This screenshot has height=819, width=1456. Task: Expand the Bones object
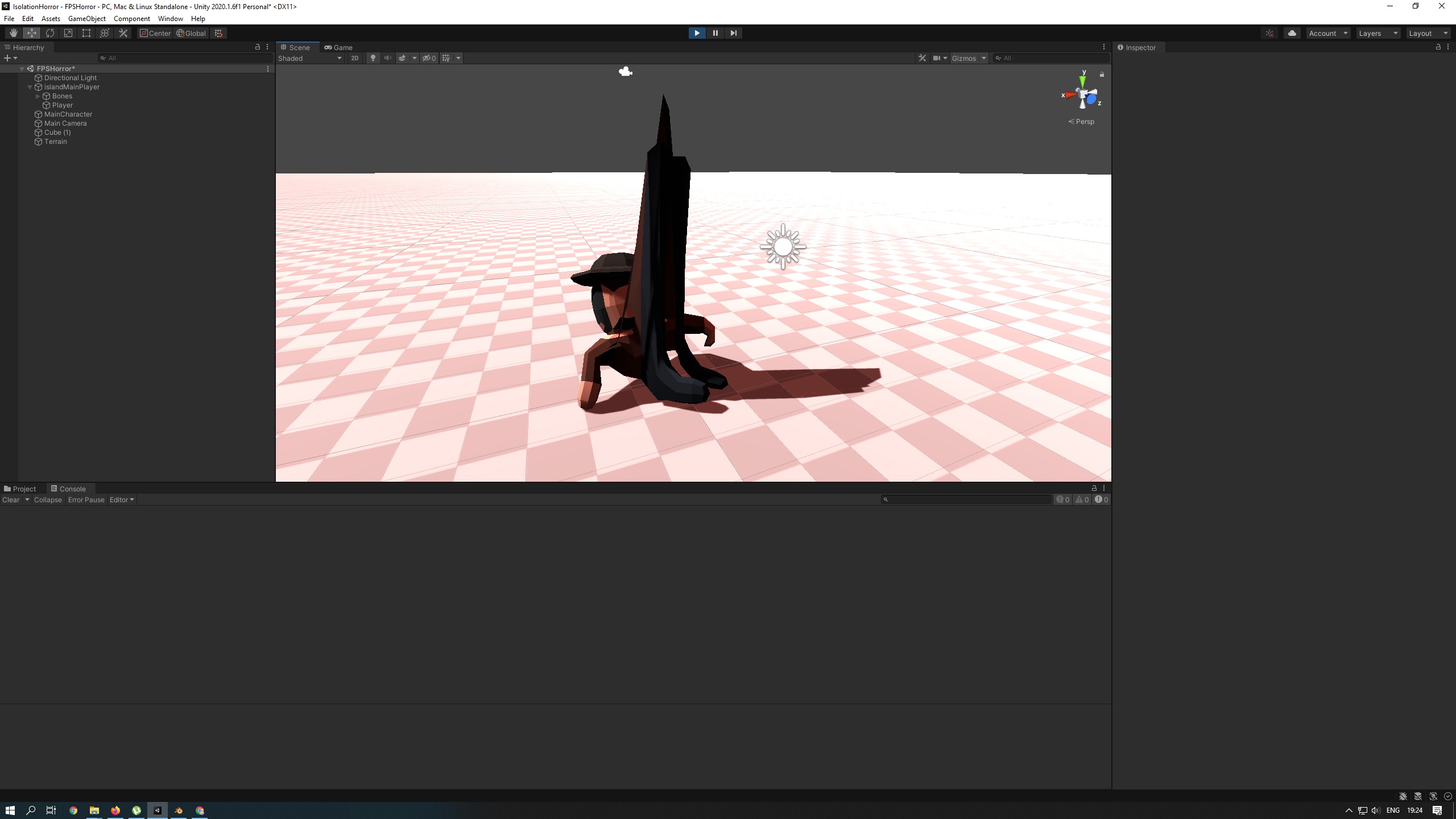pos(38,96)
